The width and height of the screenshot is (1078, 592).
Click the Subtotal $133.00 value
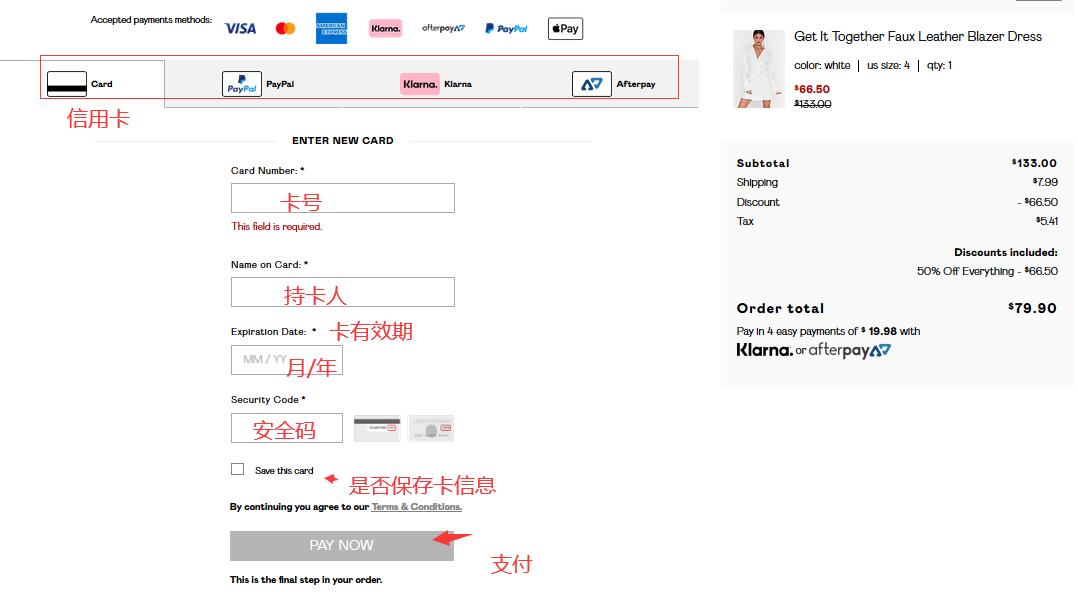tap(1034, 163)
